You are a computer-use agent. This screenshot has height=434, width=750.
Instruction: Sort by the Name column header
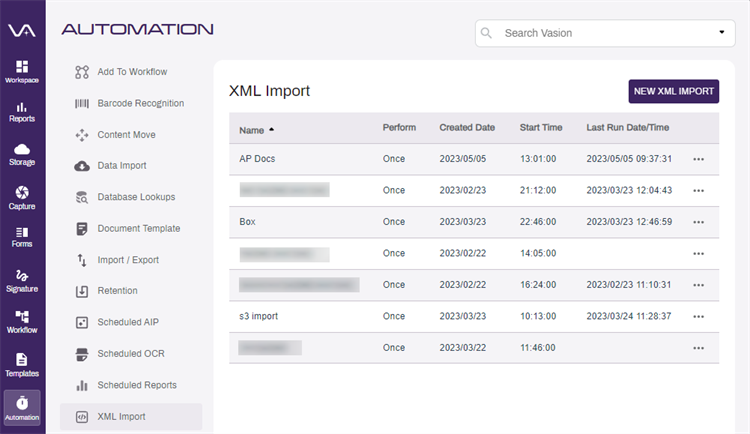pos(252,130)
